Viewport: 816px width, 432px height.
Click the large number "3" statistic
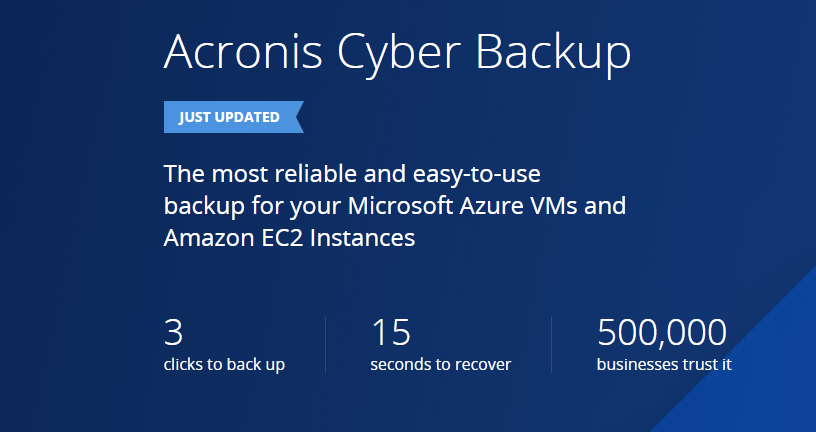click(x=173, y=333)
